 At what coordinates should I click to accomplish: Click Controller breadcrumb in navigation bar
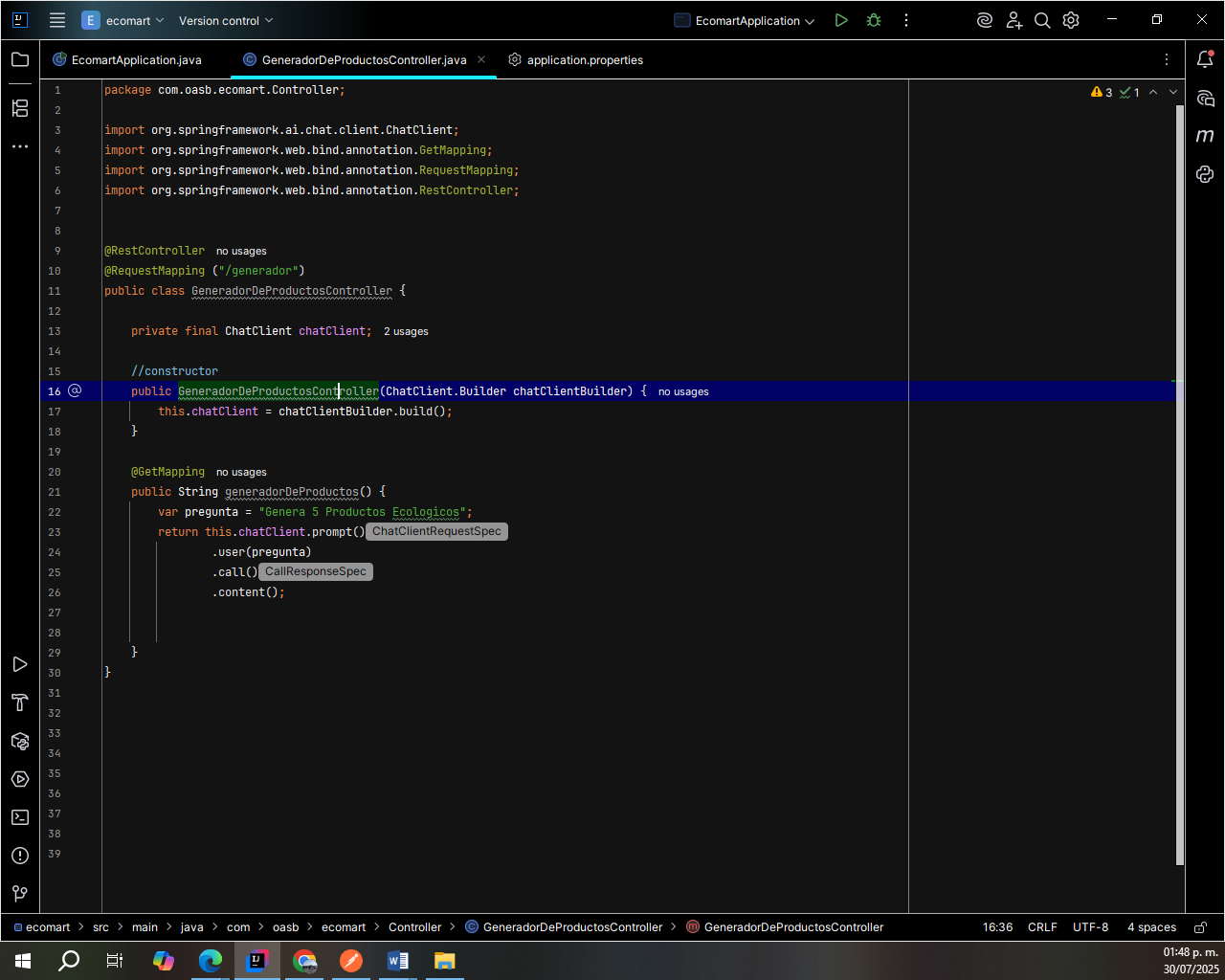point(414,926)
